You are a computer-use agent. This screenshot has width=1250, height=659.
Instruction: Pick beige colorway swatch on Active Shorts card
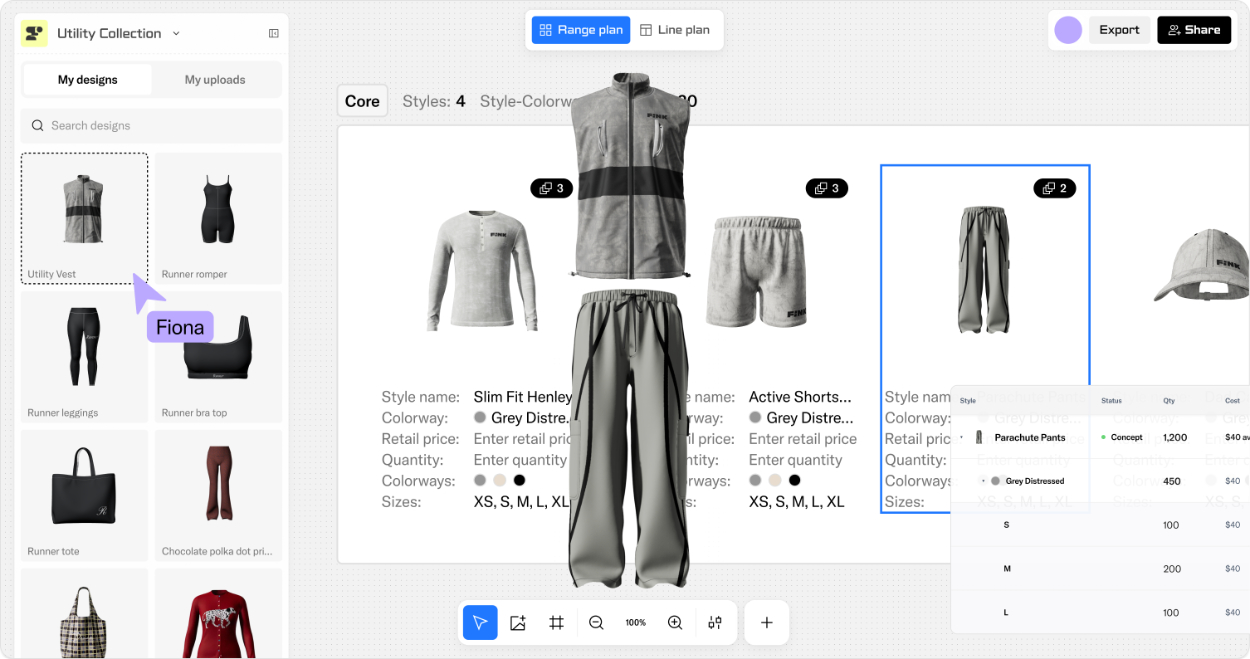coord(775,480)
